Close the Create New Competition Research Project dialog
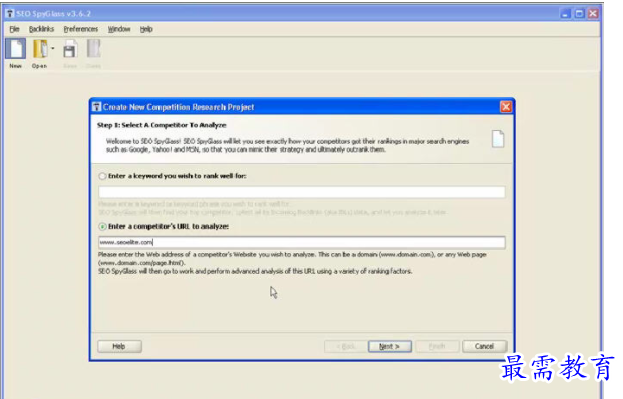This screenshot has height=399, width=623. (506, 107)
